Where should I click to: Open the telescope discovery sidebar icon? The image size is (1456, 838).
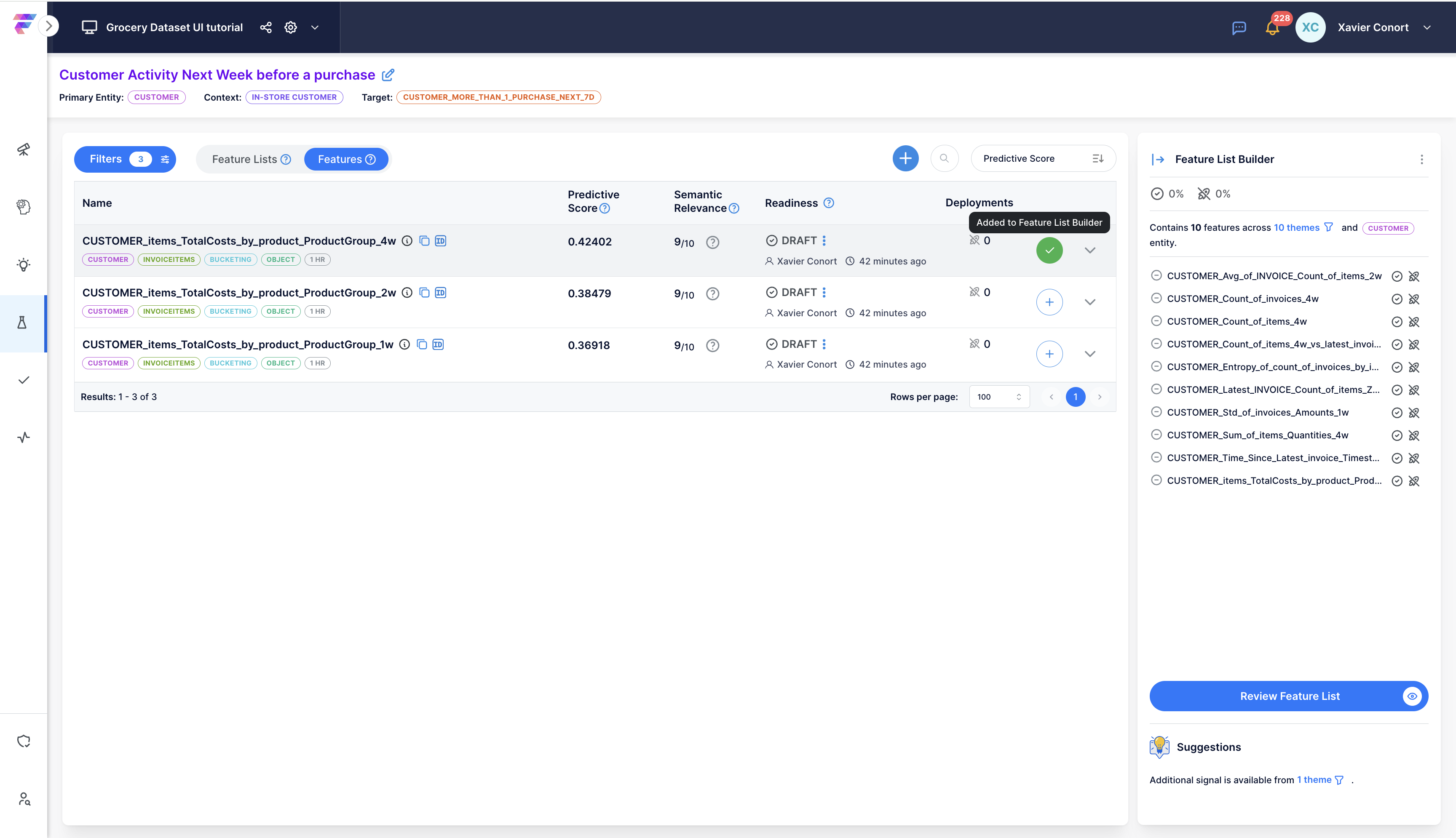(x=24, y=149)
